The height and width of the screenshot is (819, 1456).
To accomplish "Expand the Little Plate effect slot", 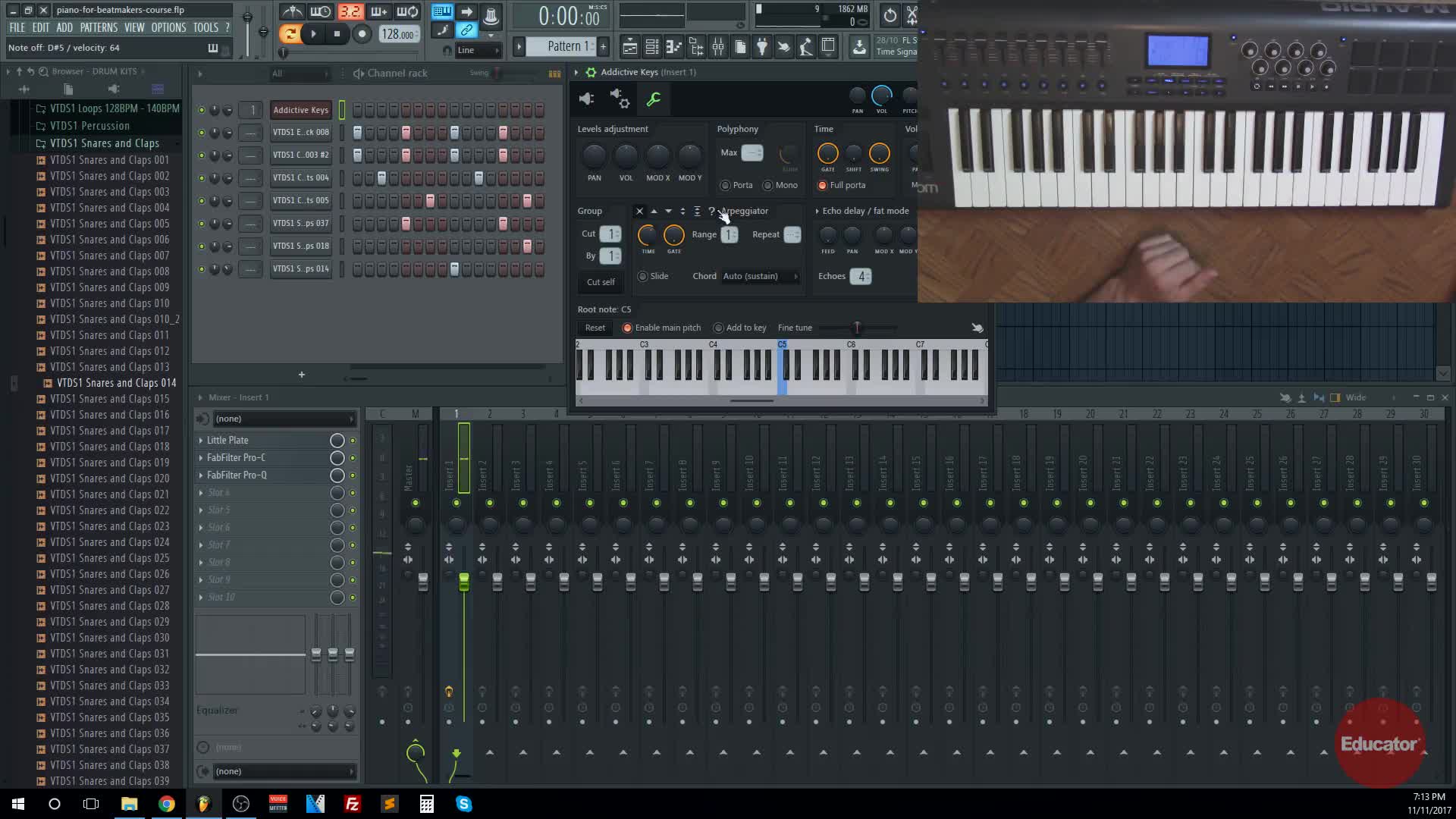I will tap(201, 440).
